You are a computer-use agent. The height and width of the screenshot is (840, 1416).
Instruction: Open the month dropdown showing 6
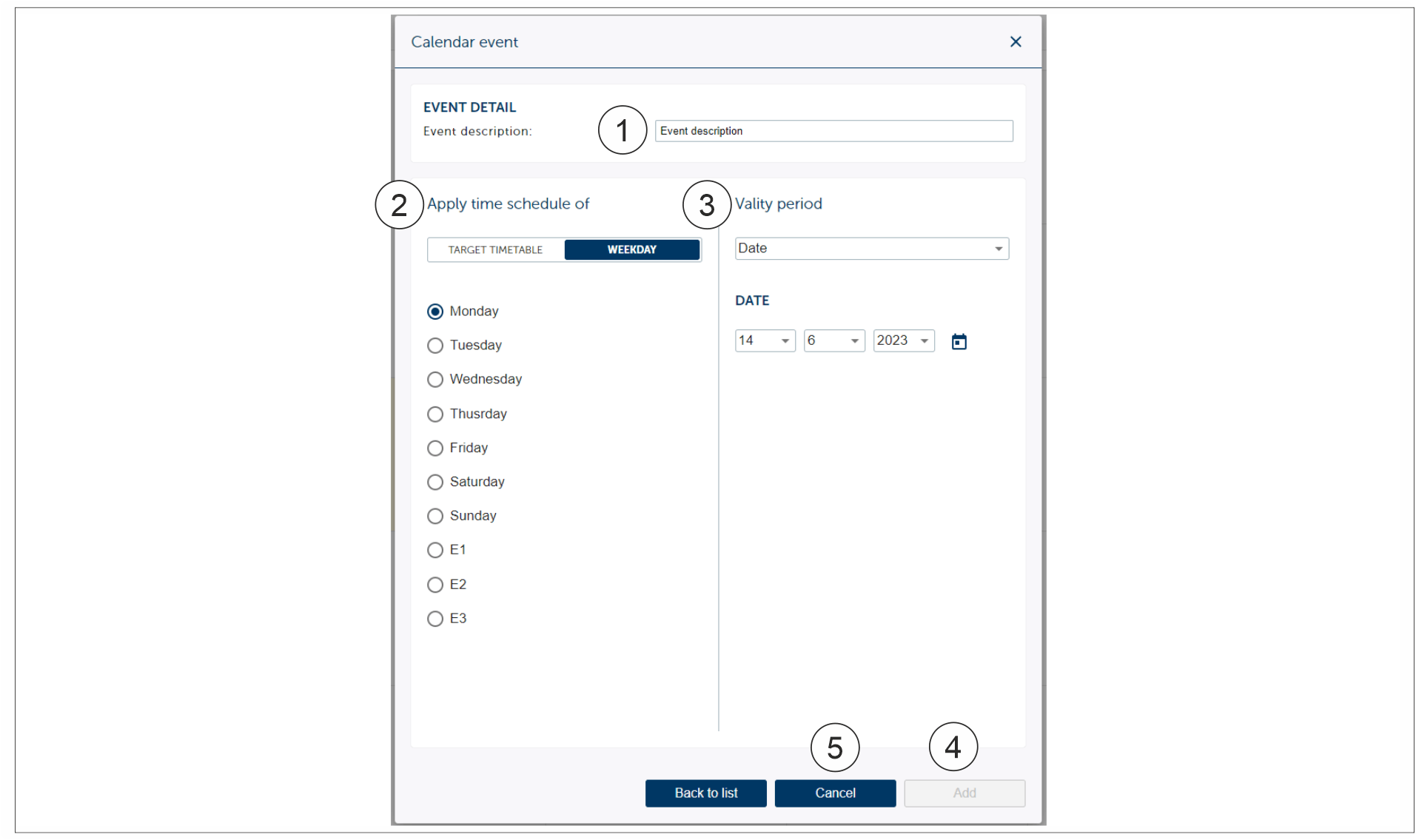(834, 340)
